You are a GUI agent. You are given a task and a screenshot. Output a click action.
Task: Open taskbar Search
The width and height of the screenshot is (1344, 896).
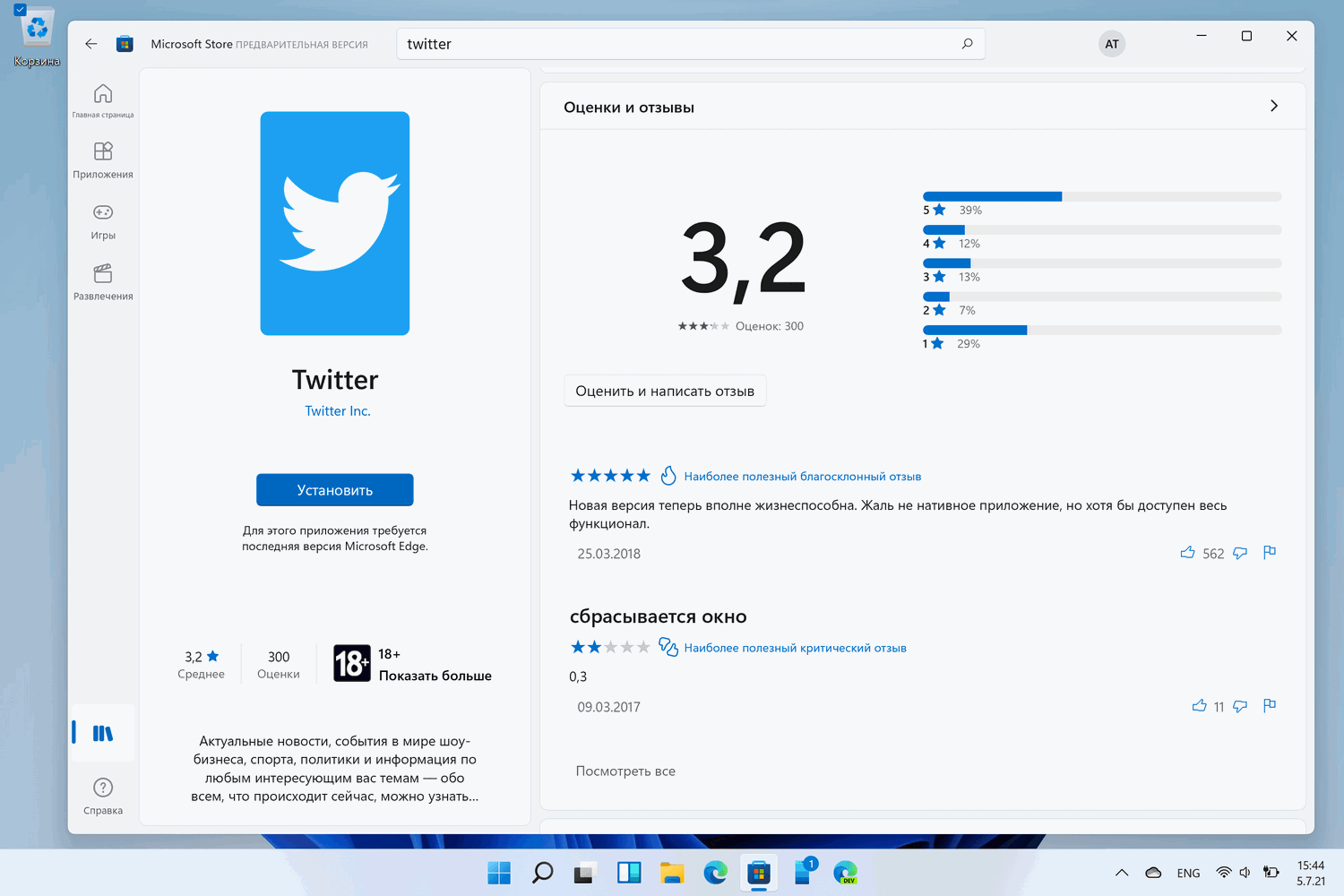[x=542, y=873]
